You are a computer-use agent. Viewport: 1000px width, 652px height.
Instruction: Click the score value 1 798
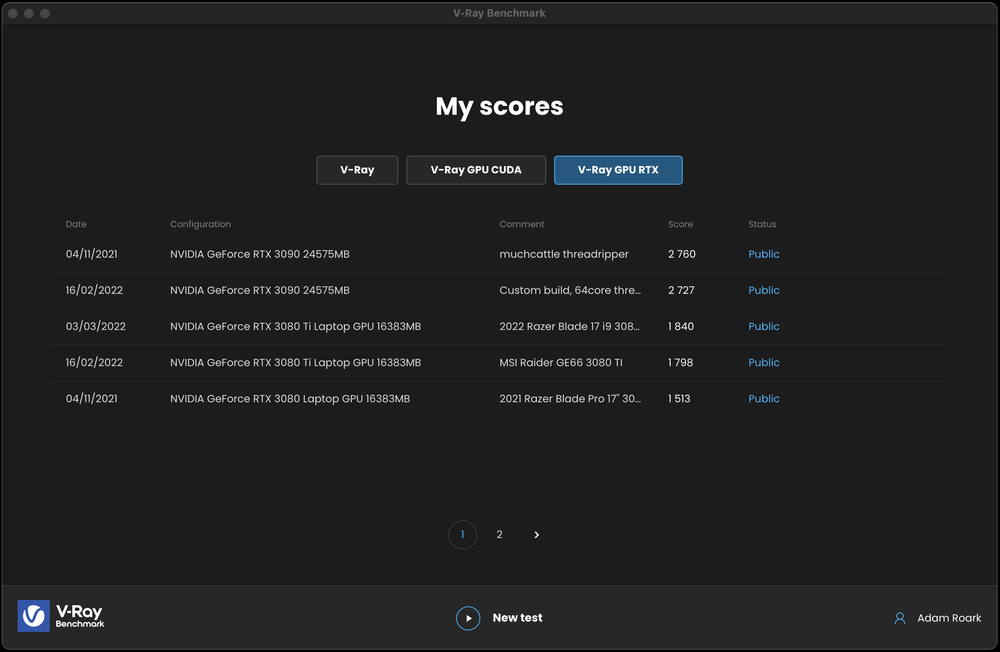[680, 362]
